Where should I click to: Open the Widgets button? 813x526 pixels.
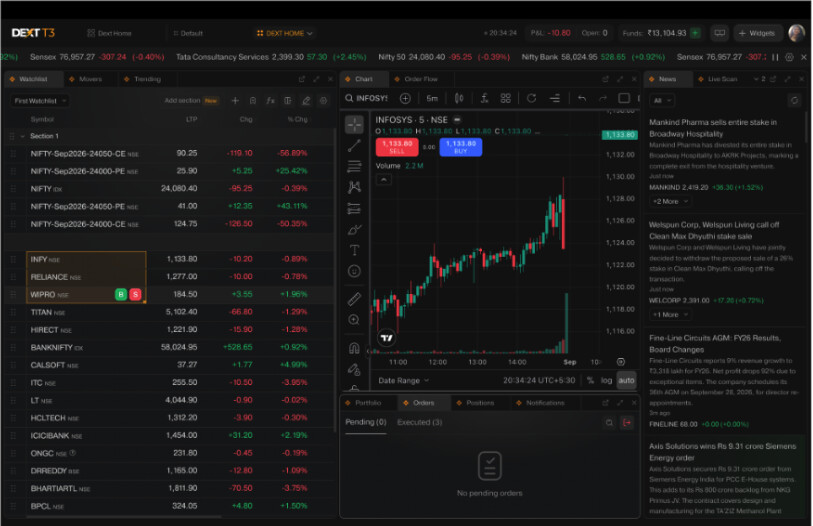tap(758, 33)
